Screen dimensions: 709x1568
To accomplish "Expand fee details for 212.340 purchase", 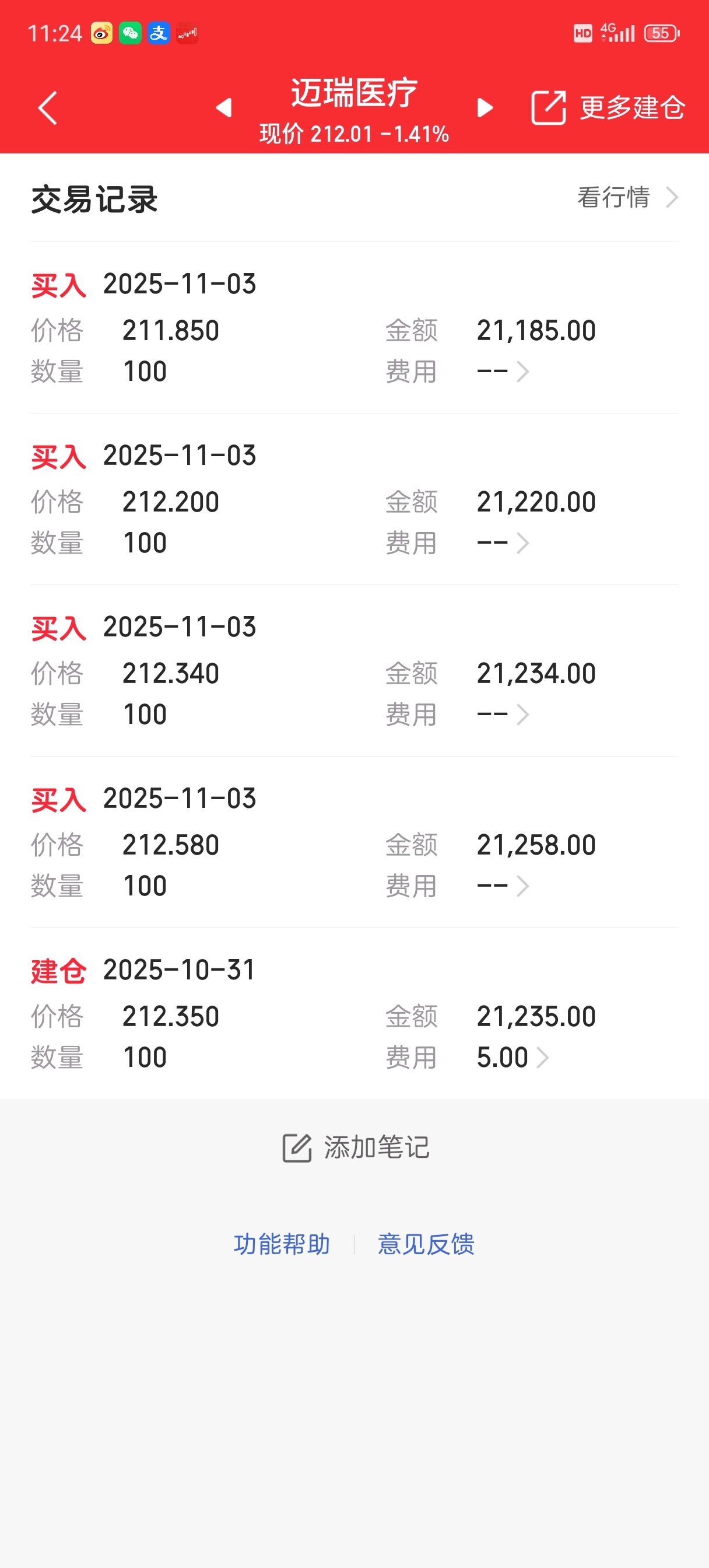I will [522, 715].
